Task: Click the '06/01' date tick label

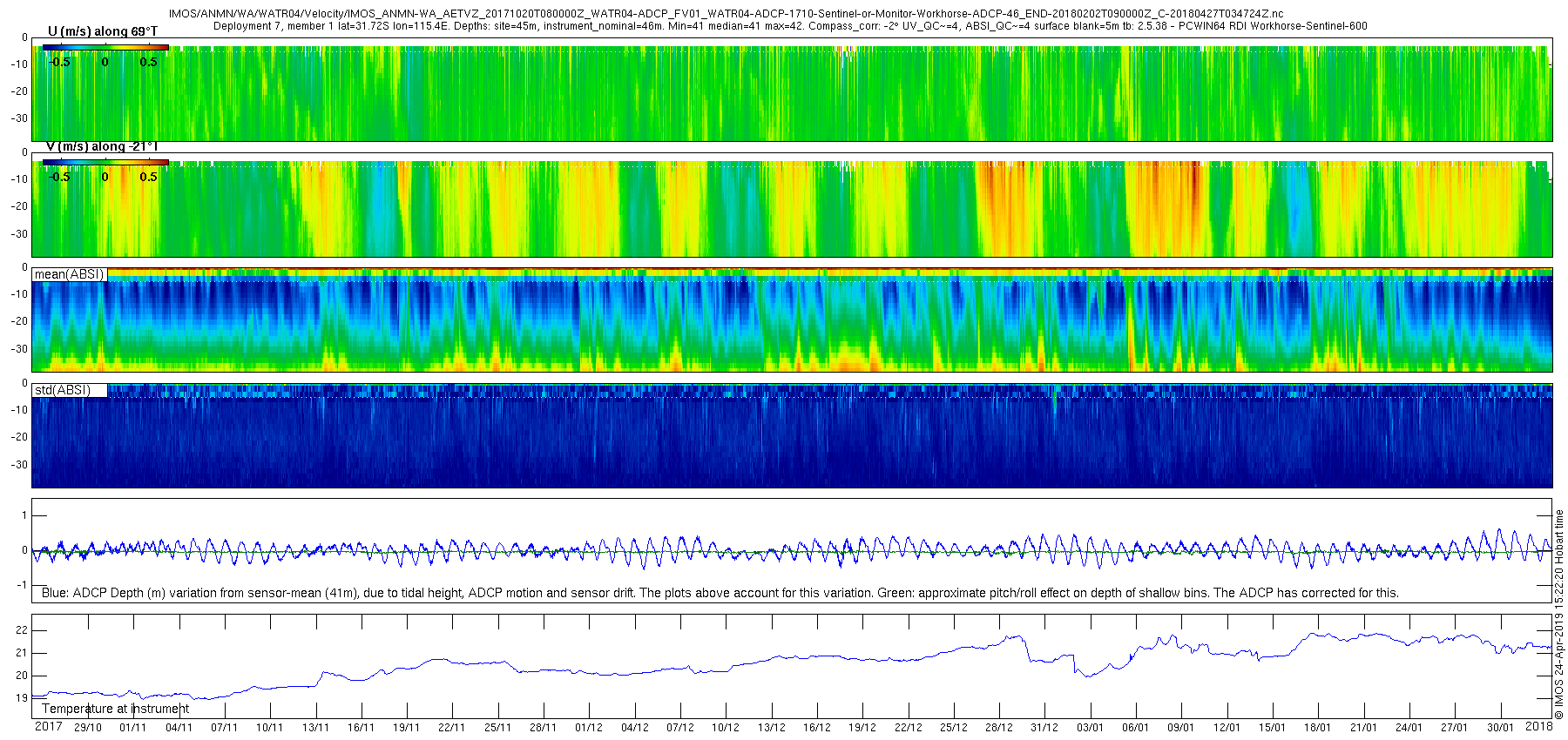Action: (1135, 728)
